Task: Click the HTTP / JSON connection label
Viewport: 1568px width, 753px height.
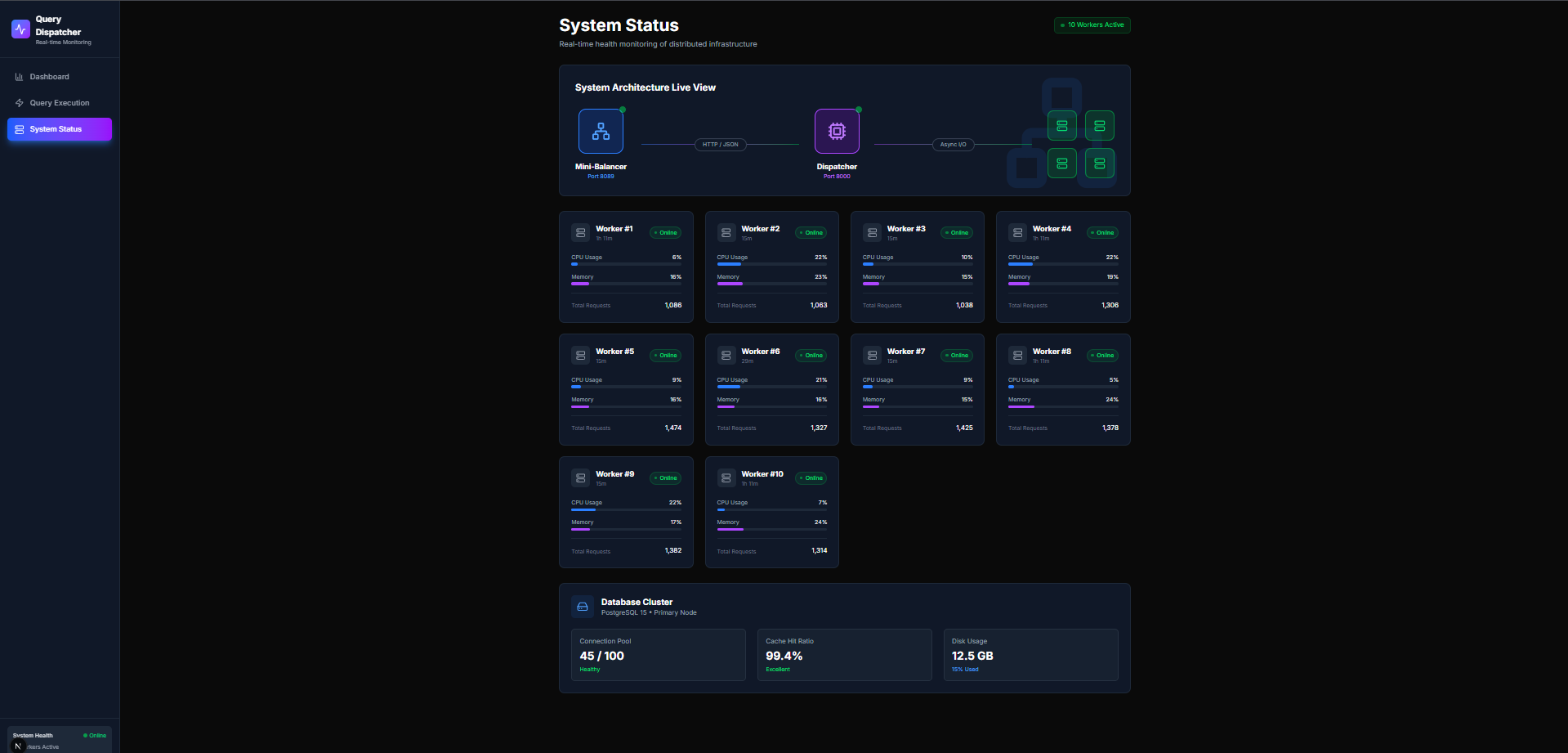Action: point(720,145)
